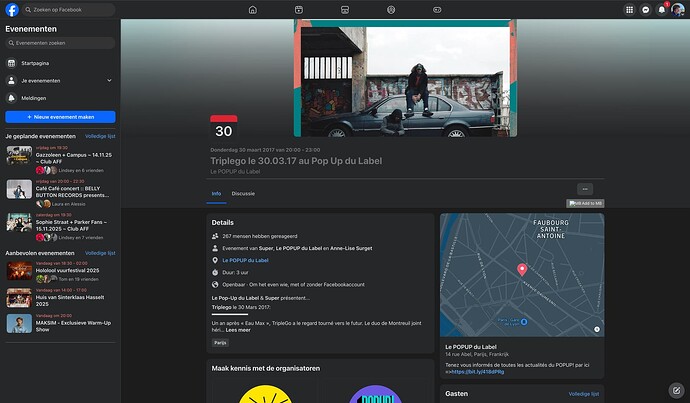Click the Facebook logo icon
The width and height of the screenshot is (690, 403).
[x=12, y=9]
